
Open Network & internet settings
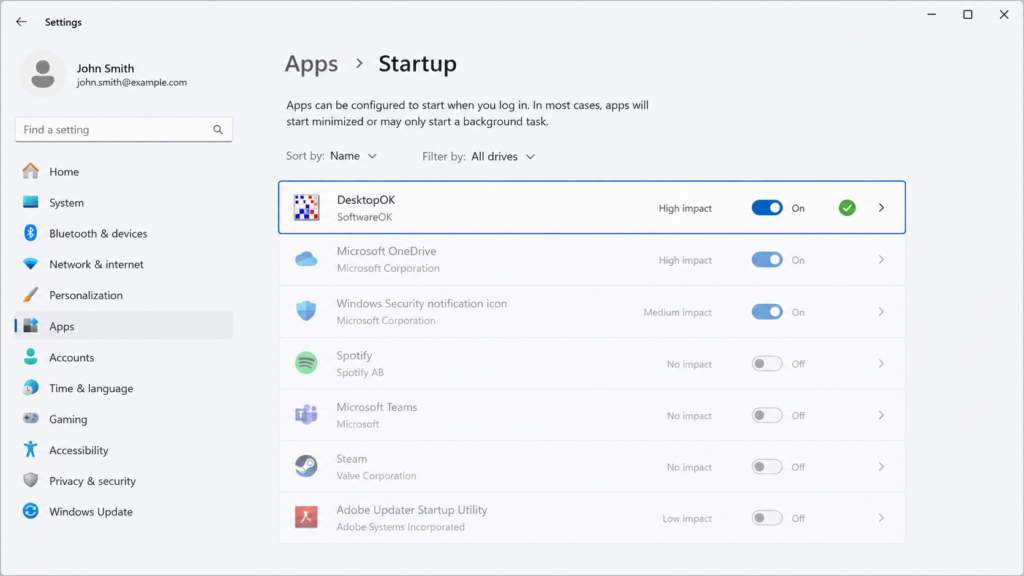coord(123,264)
